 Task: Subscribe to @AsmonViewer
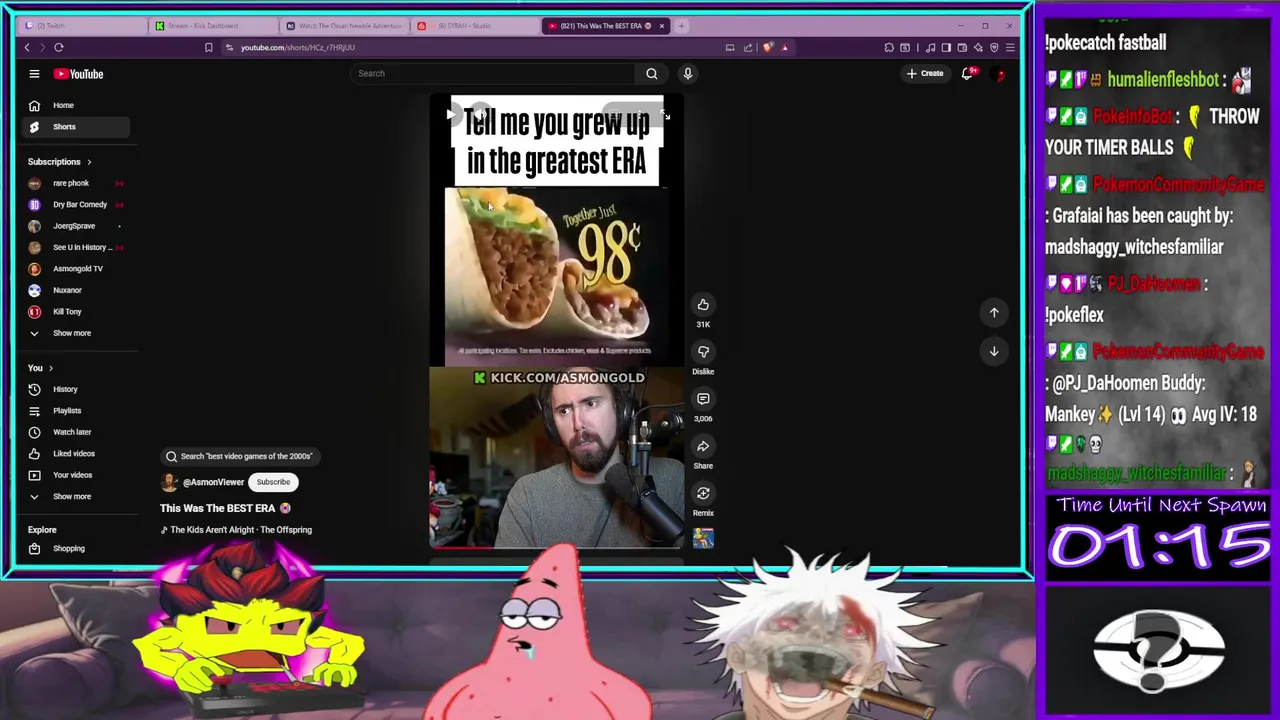pyautogui.click(x=273, y=482)
